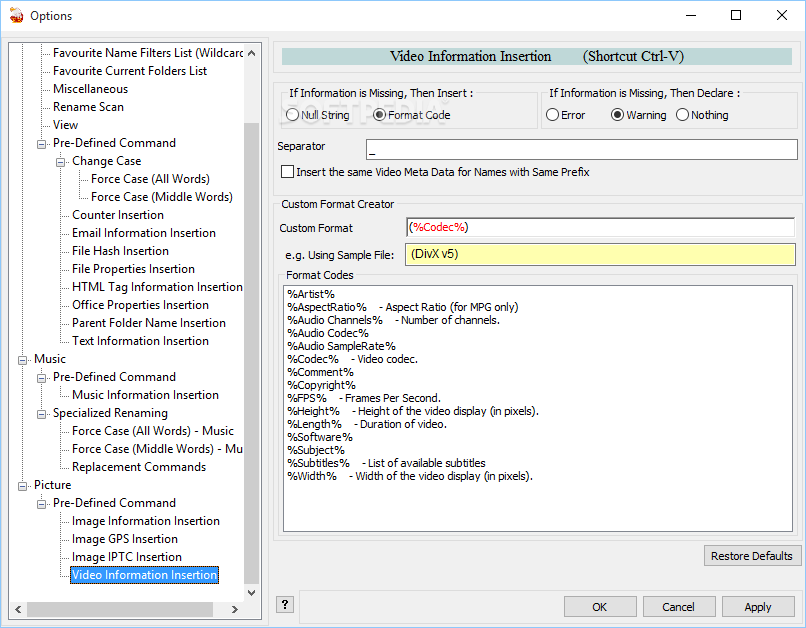806x628 pixels.
Task: Open Image Information Insertion settings
Action: pos(146,521)
